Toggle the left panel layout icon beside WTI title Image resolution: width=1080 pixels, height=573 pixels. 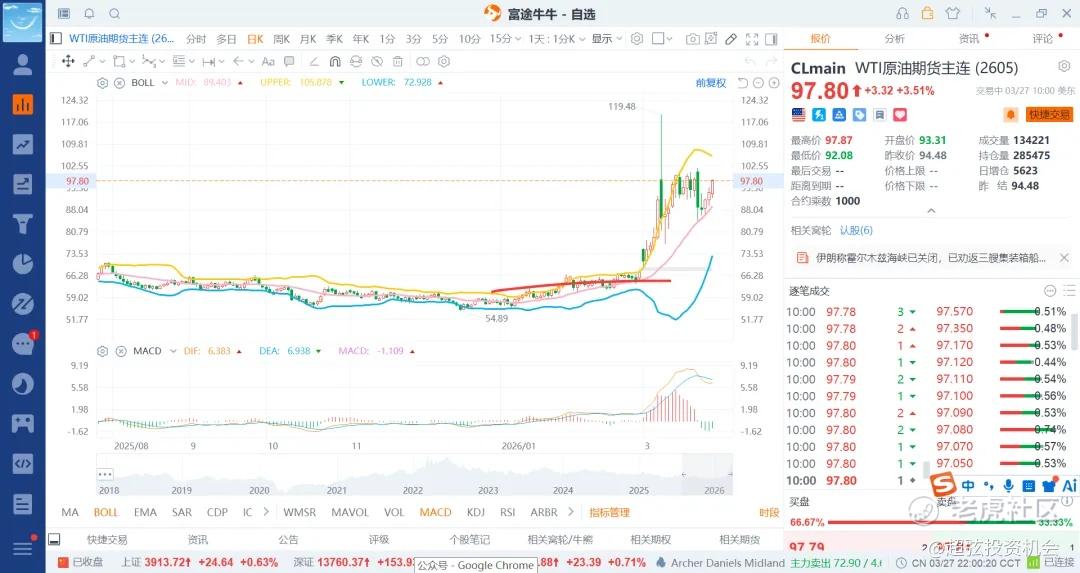(x=56, y=39)
